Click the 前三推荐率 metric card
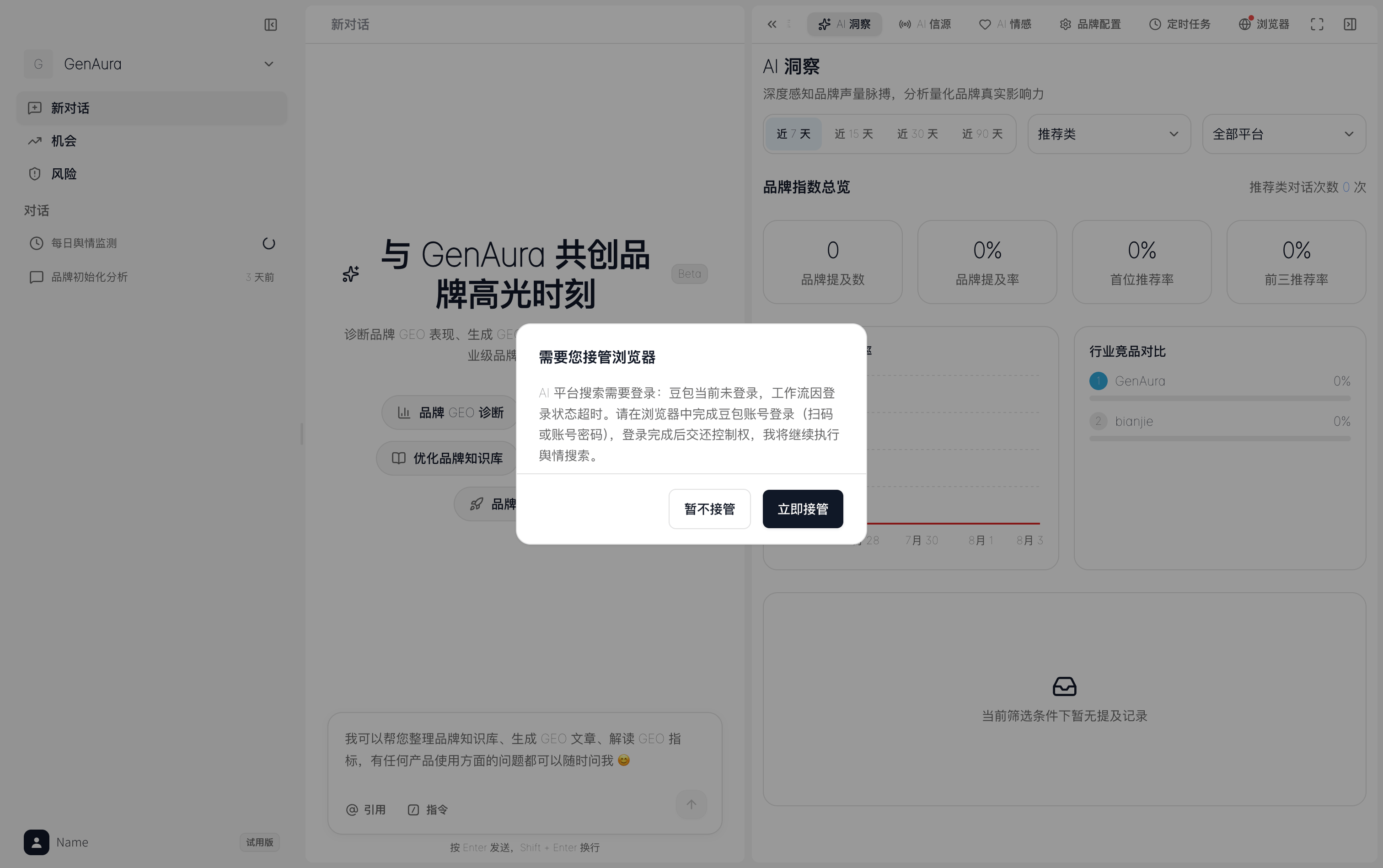This screenshot has width=1383, height=868. click(1296, 262)
